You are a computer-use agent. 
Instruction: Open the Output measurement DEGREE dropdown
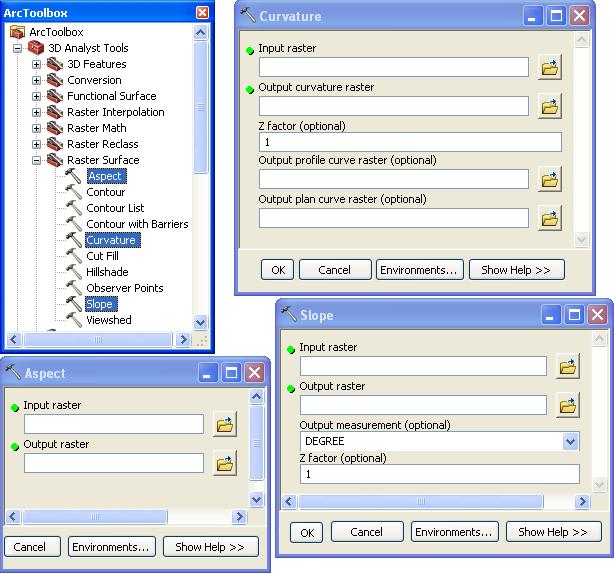click(571, 442)
